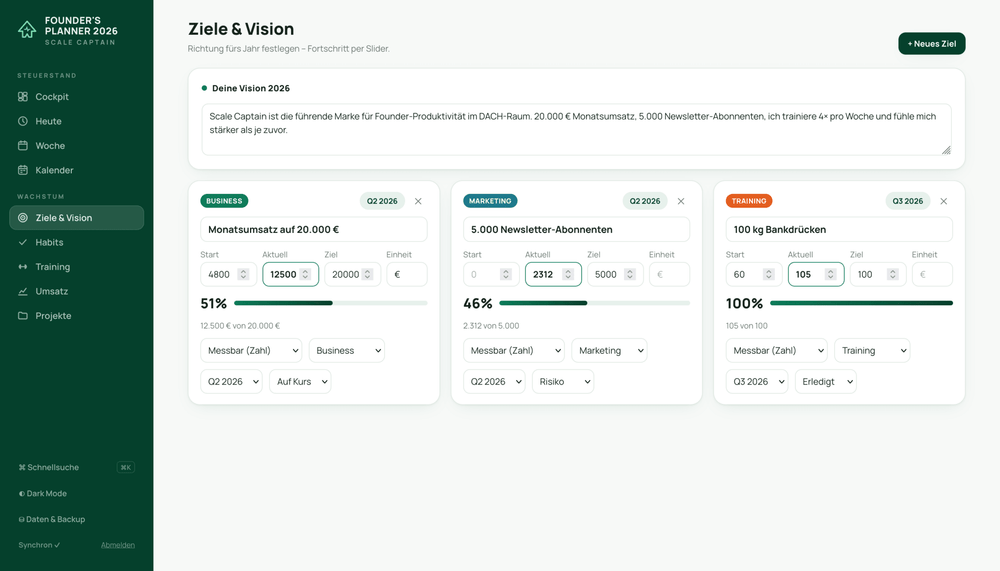1000x571 pixels.
Task: Open Training dumbbell icon in sidebar
Action: click(23, 267)
